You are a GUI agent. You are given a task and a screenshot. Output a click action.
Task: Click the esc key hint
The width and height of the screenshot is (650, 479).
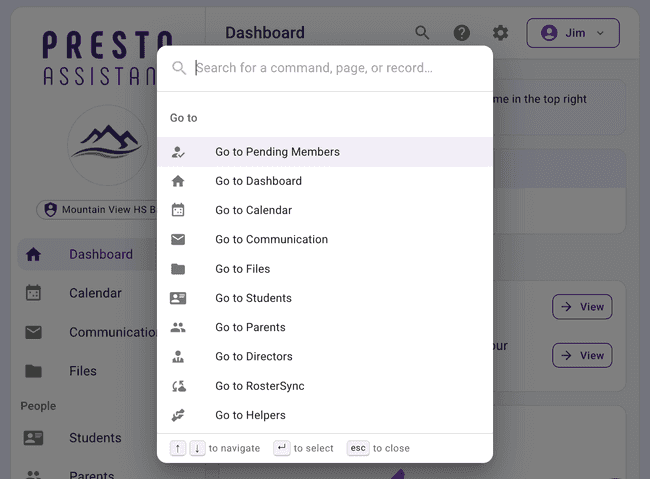pyautogui.click(x=358, y=448)
